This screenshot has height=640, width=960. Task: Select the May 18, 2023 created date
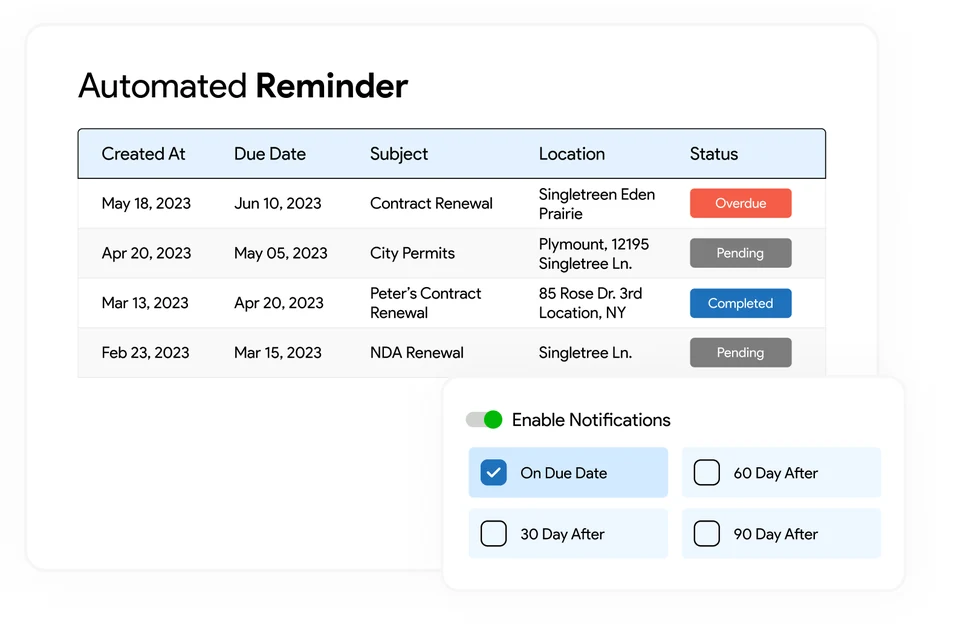point(146,203)
